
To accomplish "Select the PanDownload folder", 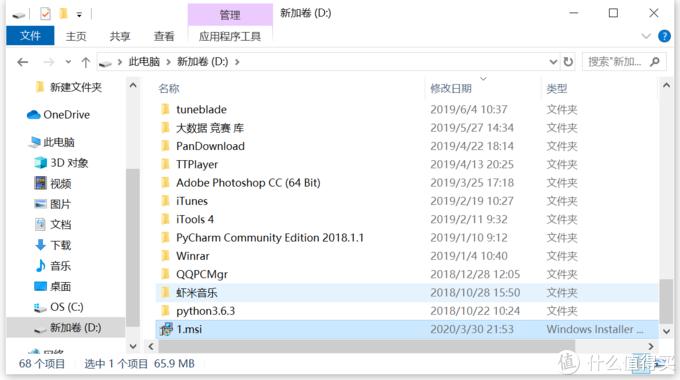I will pos(210,146).
